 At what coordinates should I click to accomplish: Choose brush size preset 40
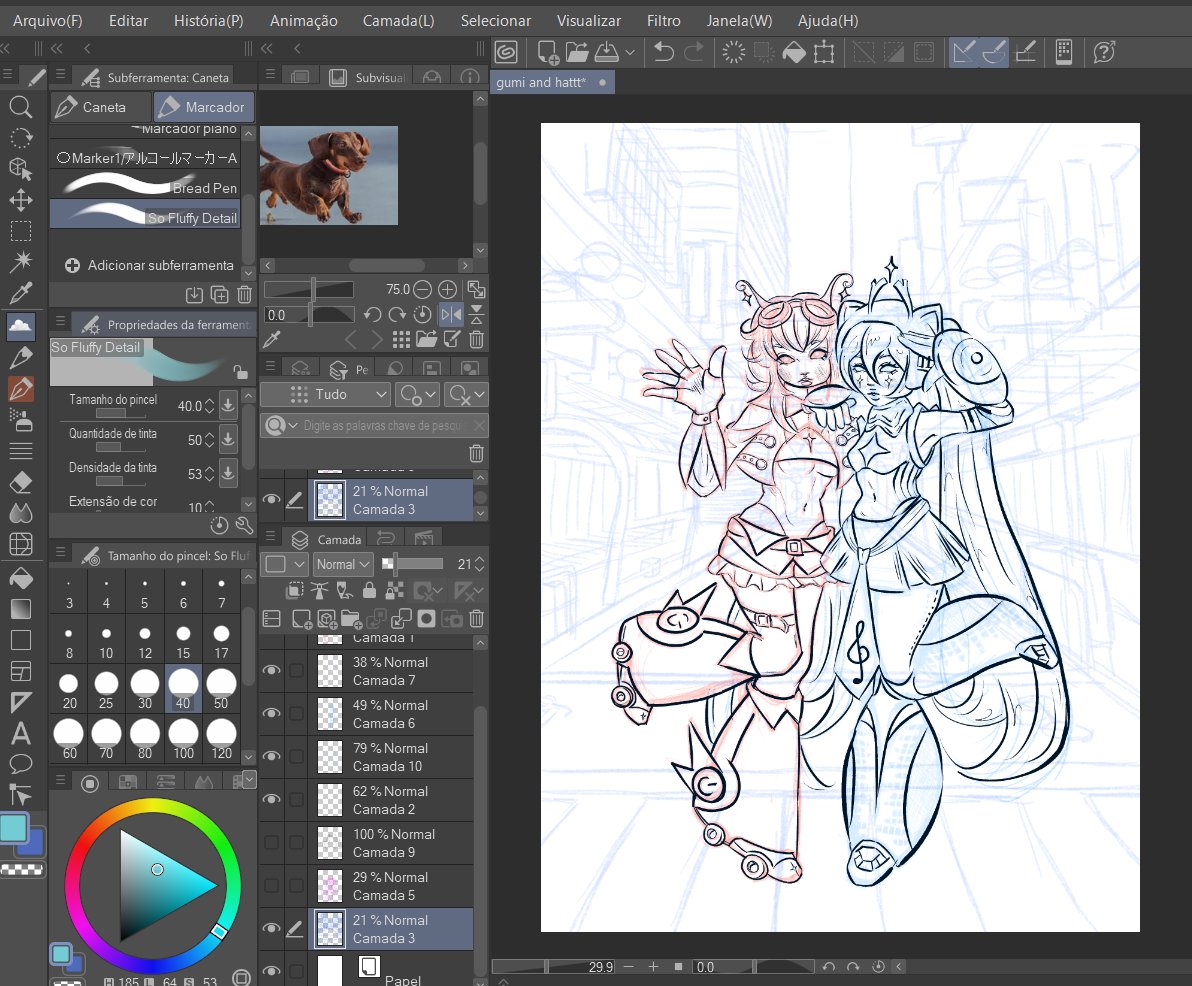click(183, 687)
